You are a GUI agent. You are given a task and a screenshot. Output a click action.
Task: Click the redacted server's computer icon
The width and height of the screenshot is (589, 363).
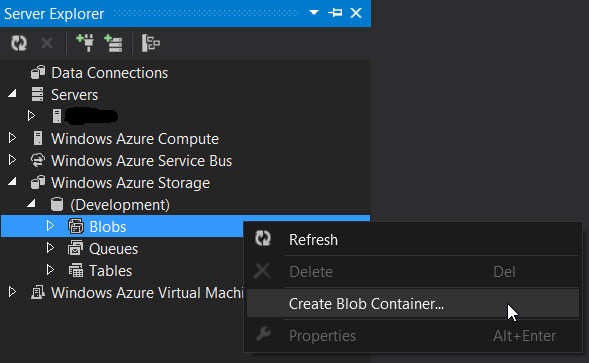(x=57, y=116)
